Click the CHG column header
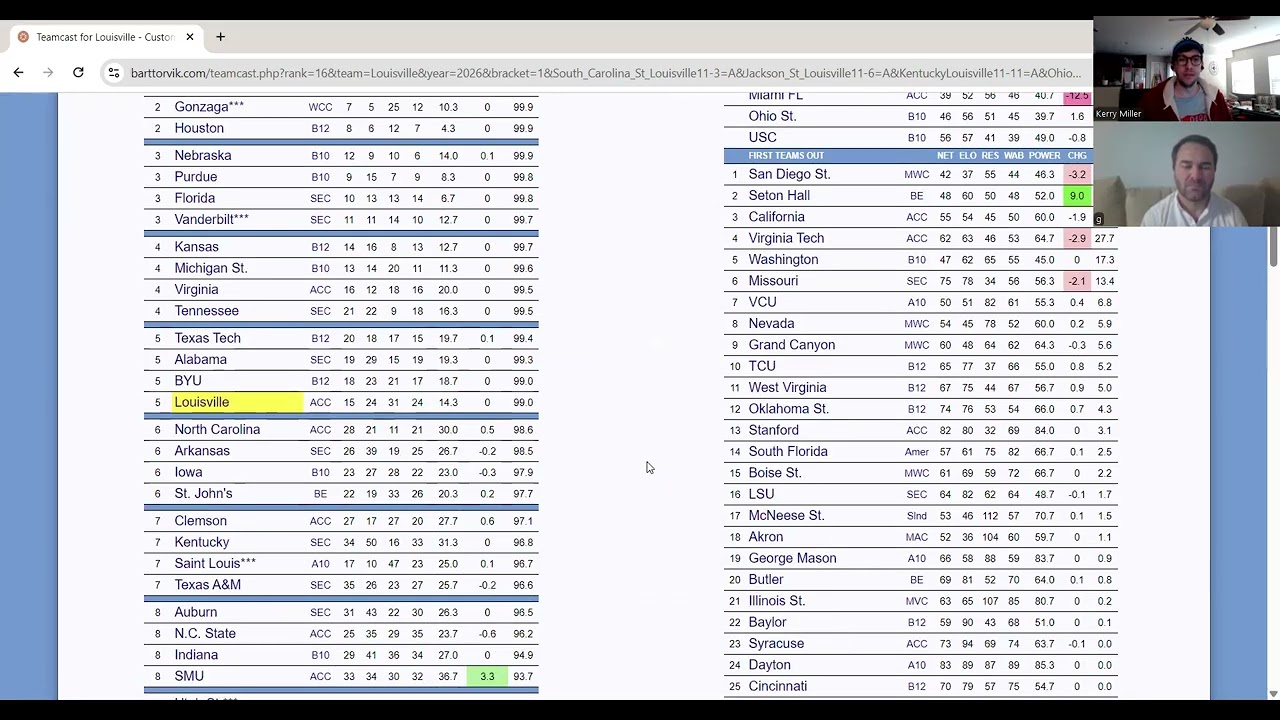 (x=1077, y=156)
